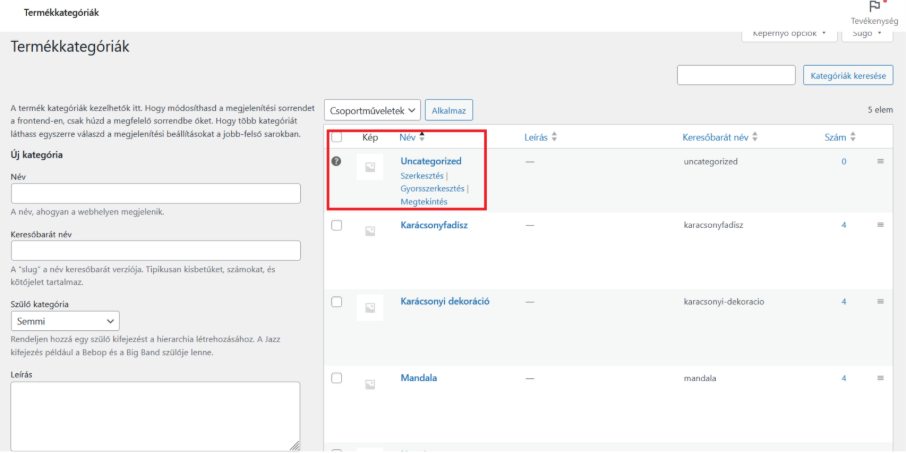Screen dimensions: 906x453
Task: Check the select-all checkbox in table header
Action: click(x=336, y=137)
